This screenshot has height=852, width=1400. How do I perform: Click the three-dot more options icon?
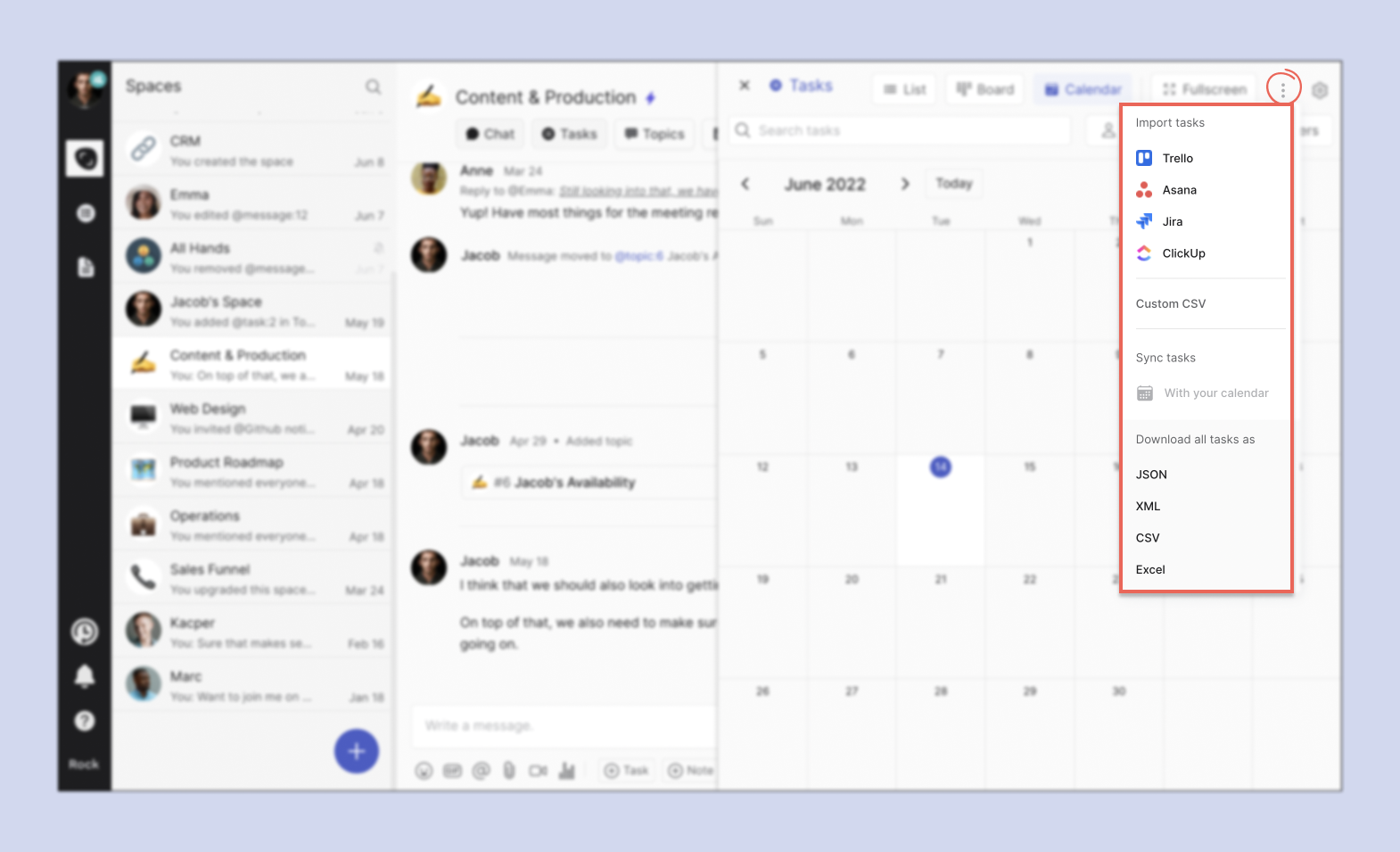(x=1283, y=89)
